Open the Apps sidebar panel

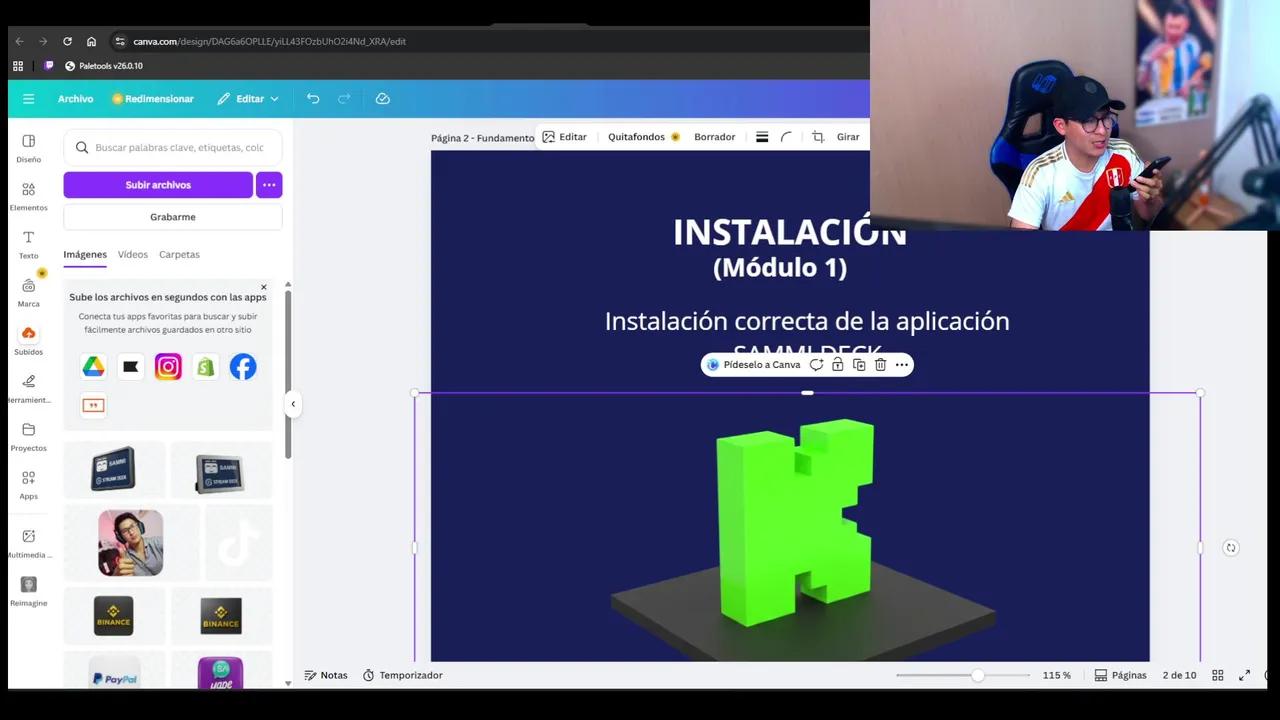click(28, 484)
